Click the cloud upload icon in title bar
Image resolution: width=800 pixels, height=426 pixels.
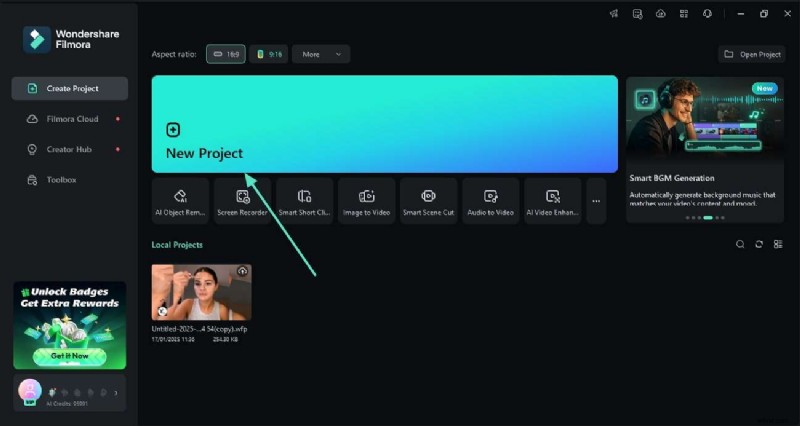pyautogui.click(x=661, y=14)
